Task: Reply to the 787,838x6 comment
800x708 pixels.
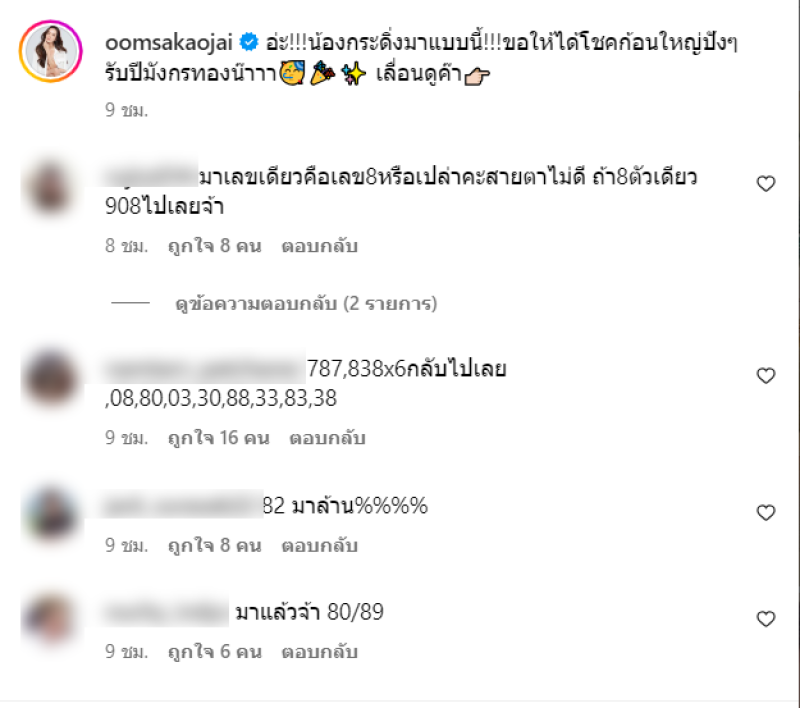Action: point(327,438)
